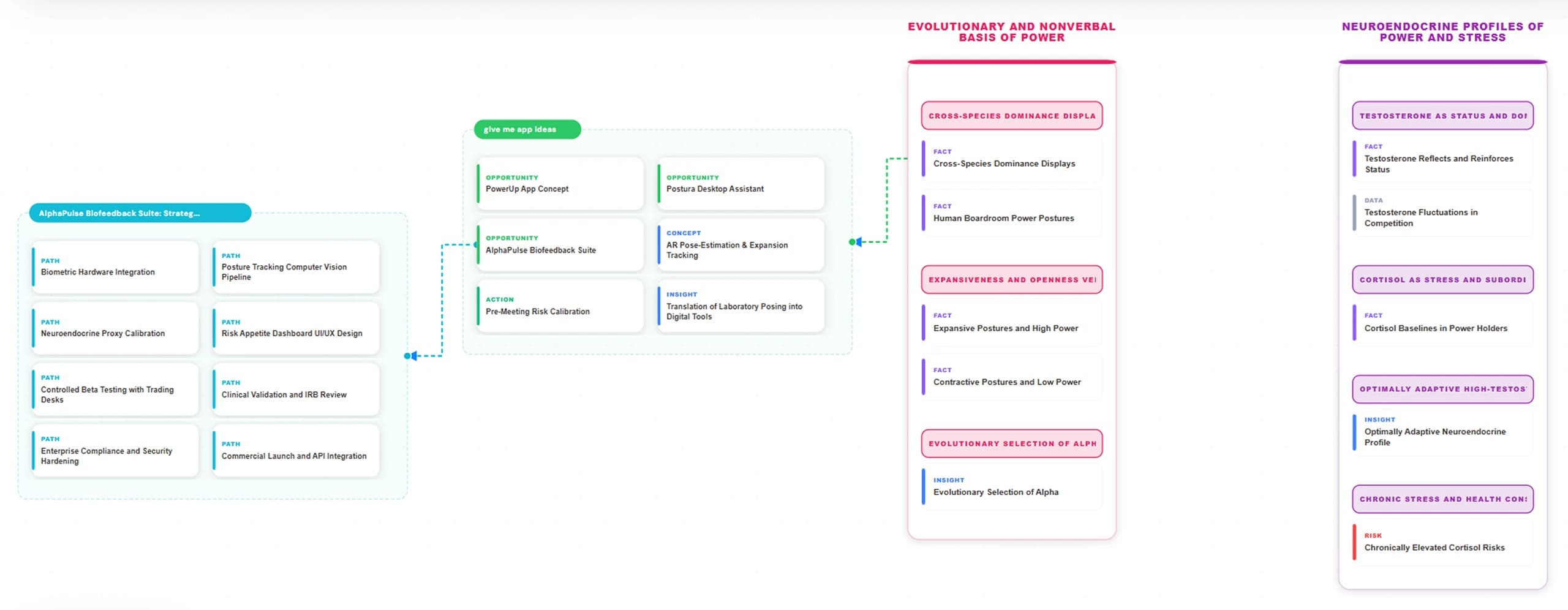Open Testosterone Reflects and Reinforces Status card
This screenshot has height=610, width=1568.
click(x=1443, y=159)
